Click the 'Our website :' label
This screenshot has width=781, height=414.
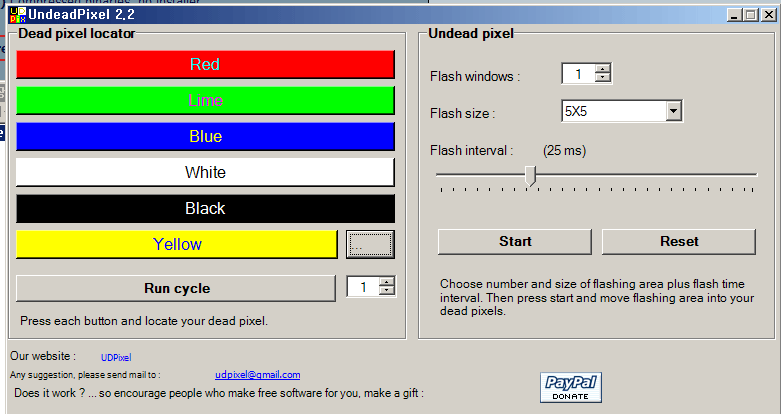pos(43,356)
